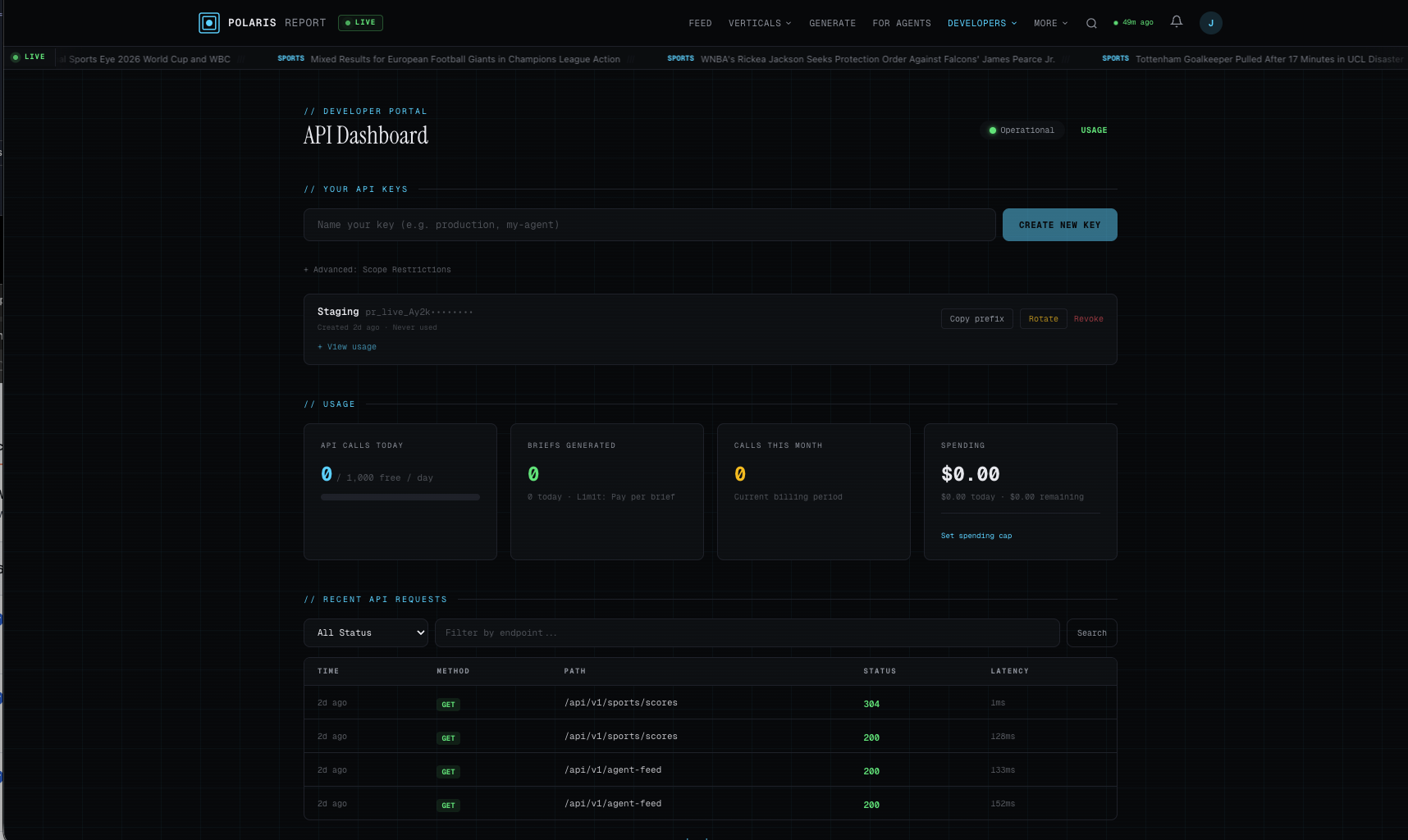The image size is (1408, 840).
Task: Focus the Filter by endpoint field
Action: pos(747,632)
